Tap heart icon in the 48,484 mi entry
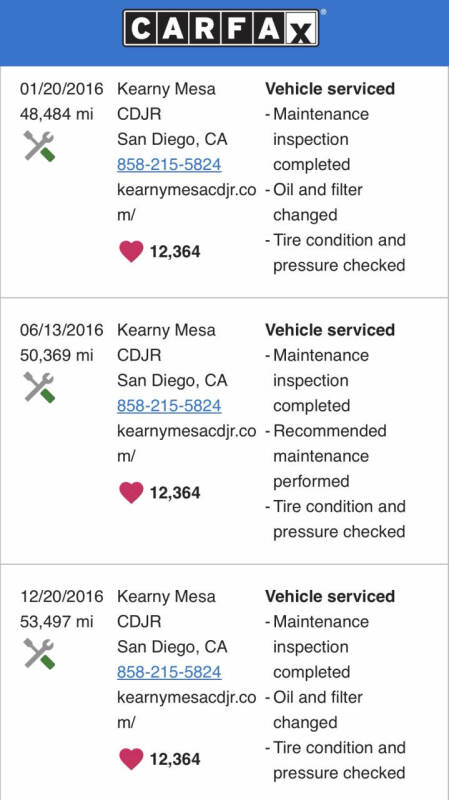This screenshot has width=449, height=800. click(131, 252)
